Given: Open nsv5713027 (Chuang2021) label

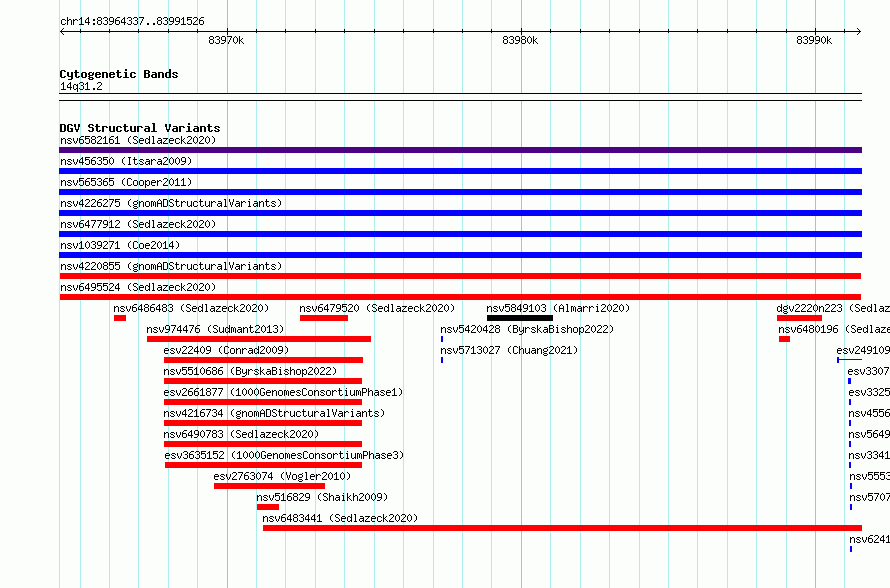Looking at the screenshot, I should click(509, 350).
